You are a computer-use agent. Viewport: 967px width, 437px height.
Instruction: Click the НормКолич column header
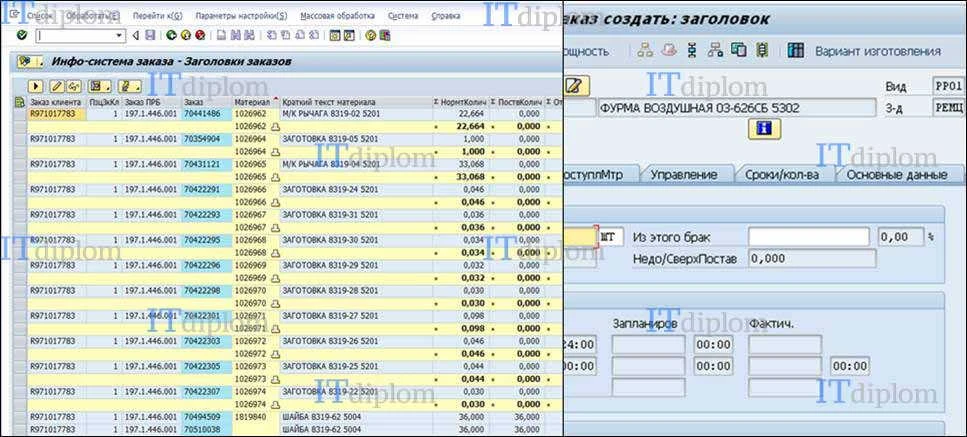[460, 102]
